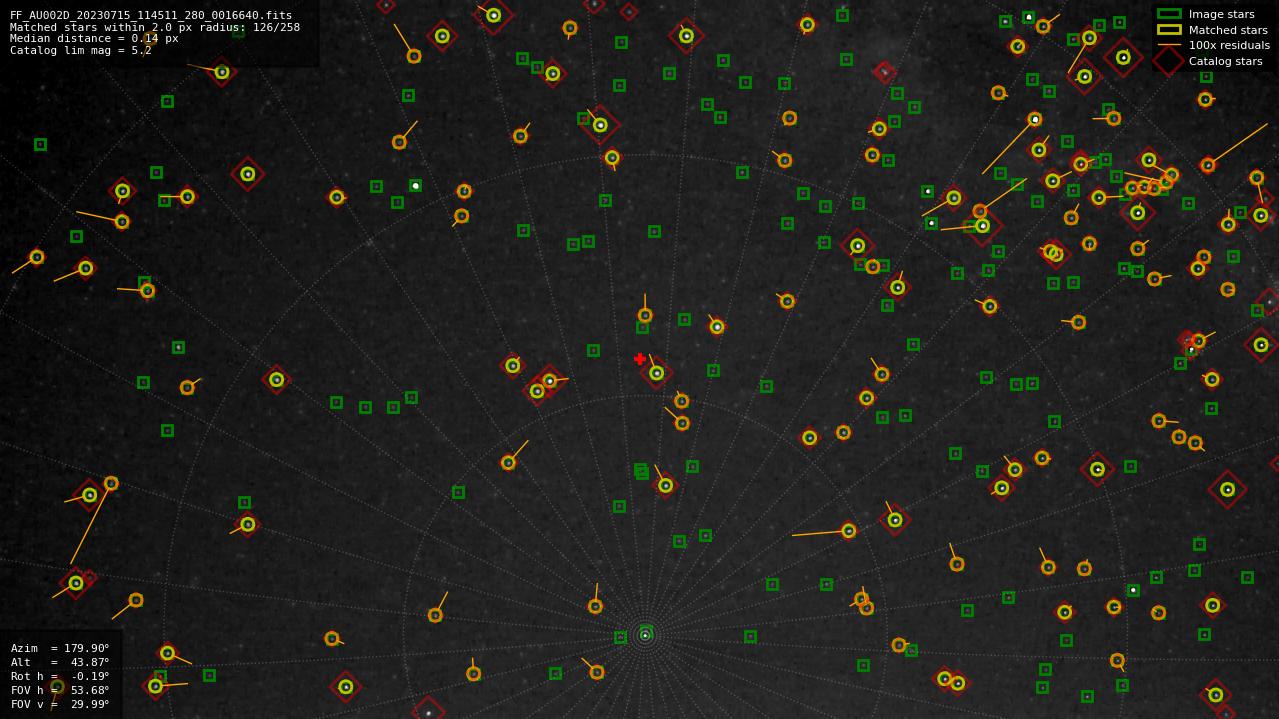Screen dimensions: 1279x719
Task: Click the red diamond Catalog stars legend icon
Action: tap(1169, 61)
